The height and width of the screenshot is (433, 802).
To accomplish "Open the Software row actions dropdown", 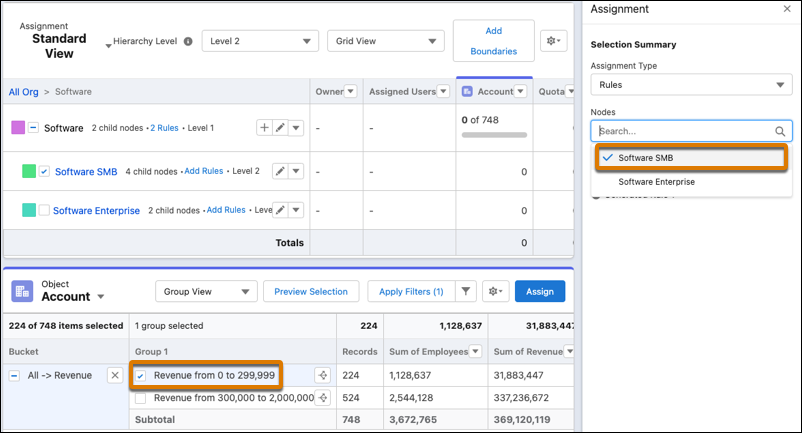I will (296, 128).
